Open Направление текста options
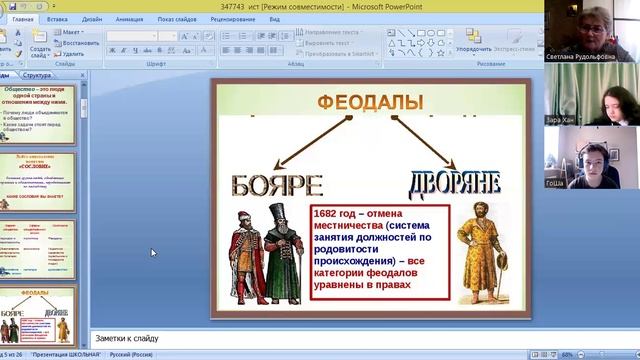 pos(329,32)
